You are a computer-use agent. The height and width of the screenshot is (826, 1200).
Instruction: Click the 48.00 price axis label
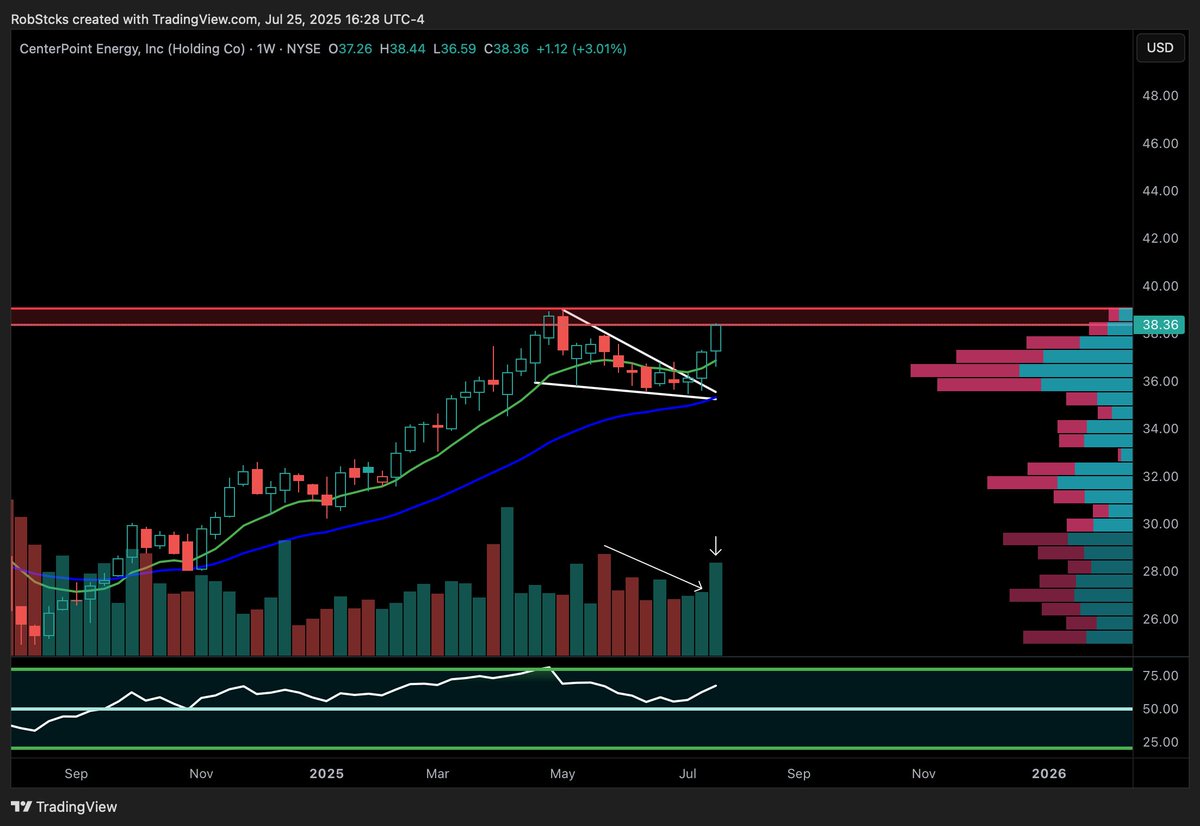coord(1160,96)
